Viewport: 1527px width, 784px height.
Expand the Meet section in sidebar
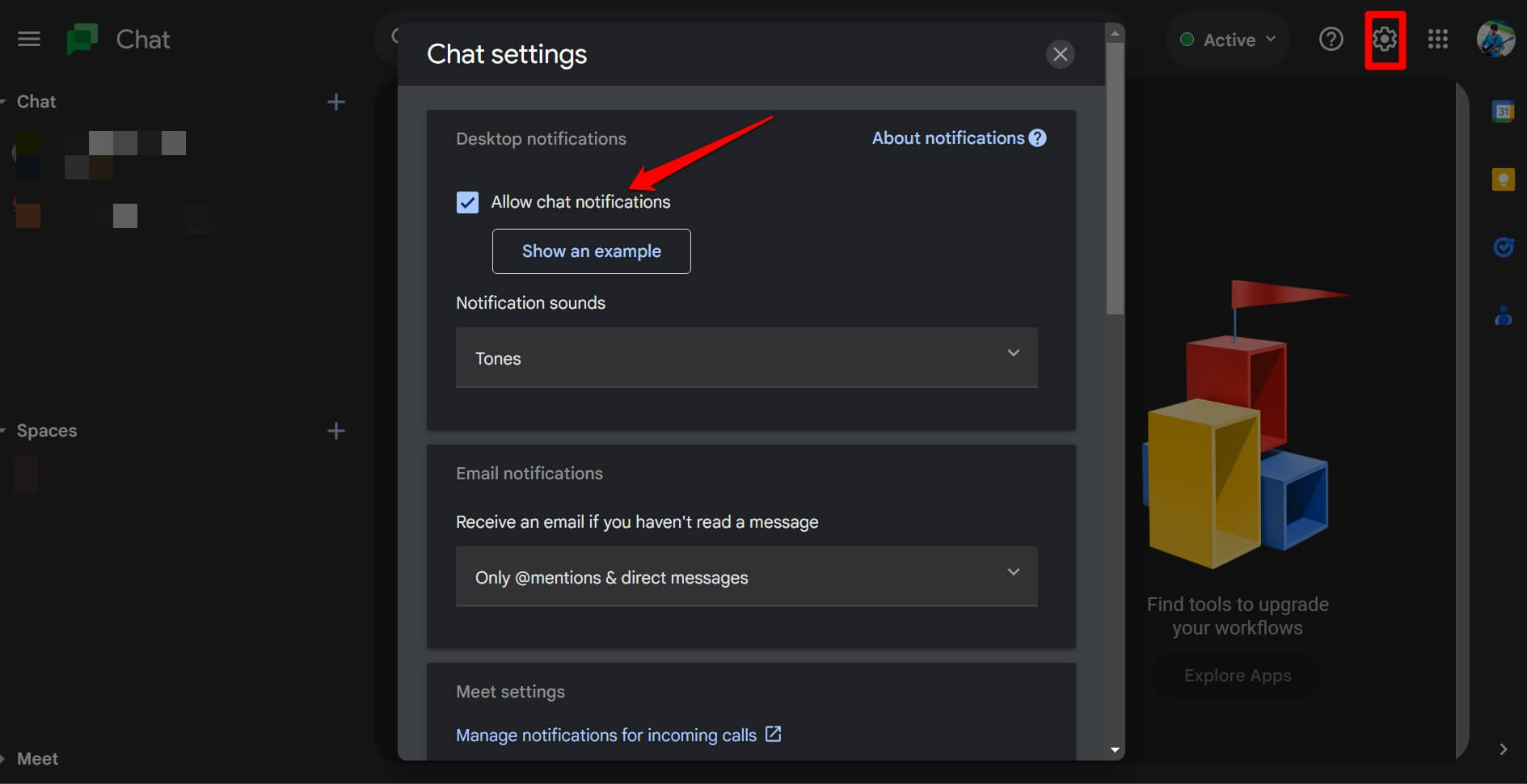[4, 759]
